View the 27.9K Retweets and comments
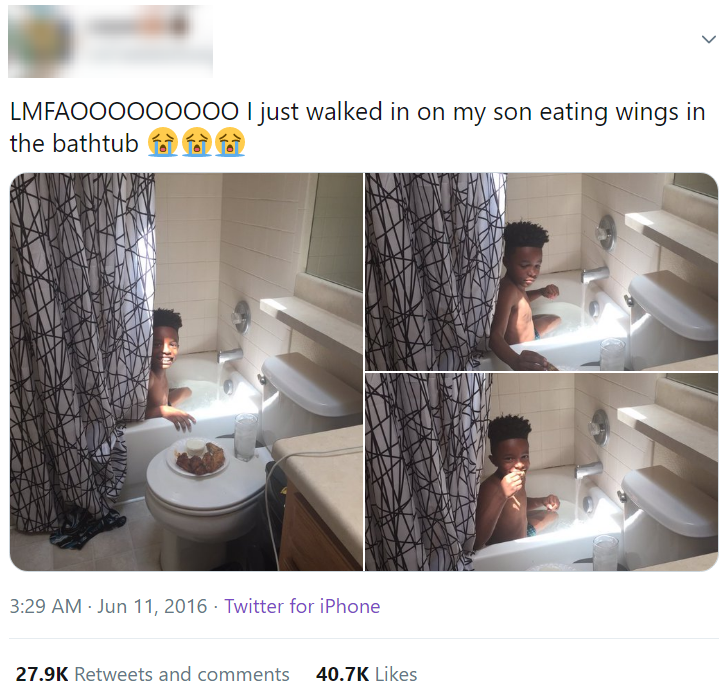 tap(153, 674)
